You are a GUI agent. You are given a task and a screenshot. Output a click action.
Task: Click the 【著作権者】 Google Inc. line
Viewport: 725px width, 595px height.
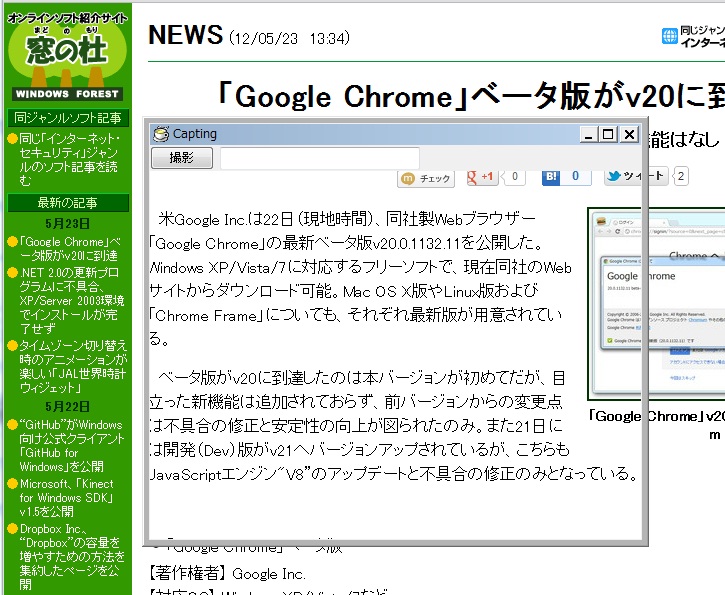pyautogui.click(x=227, y=573)
